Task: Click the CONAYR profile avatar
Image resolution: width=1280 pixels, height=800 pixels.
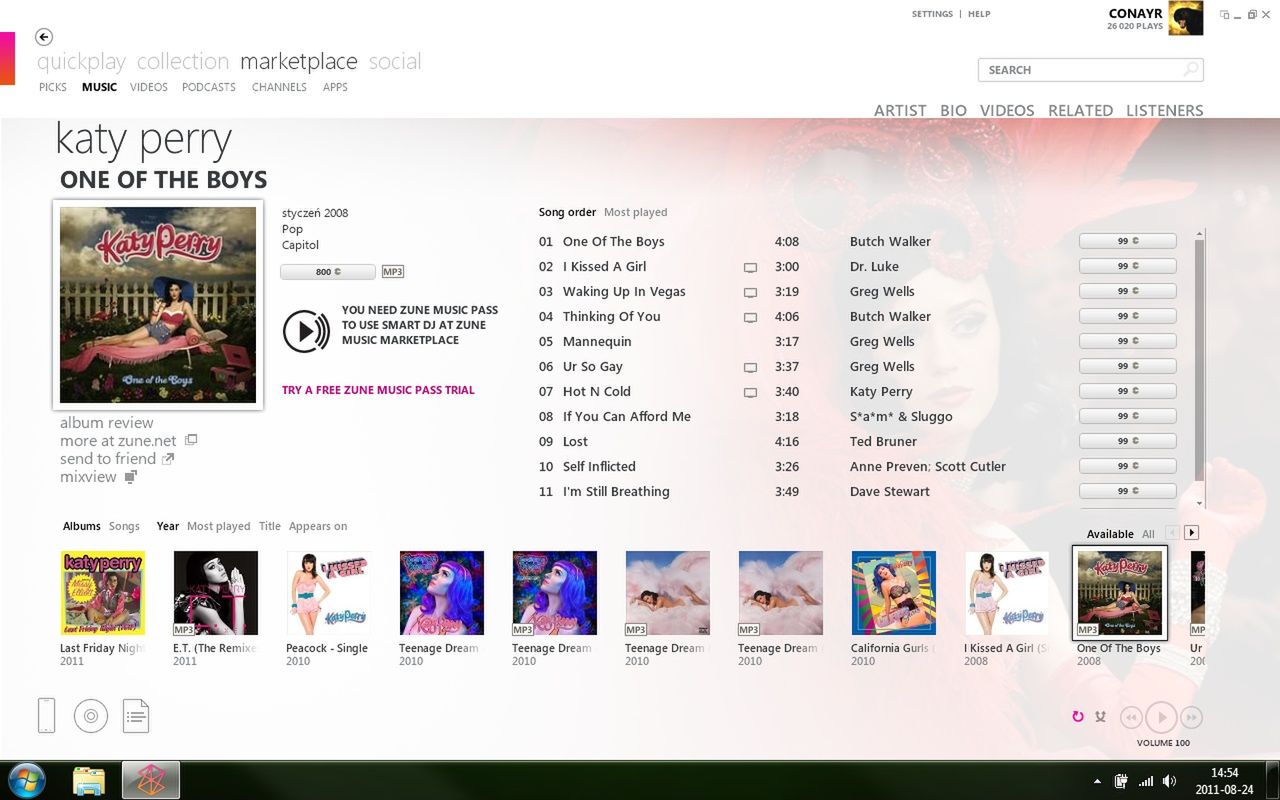Action: (x=1186, y=19)
